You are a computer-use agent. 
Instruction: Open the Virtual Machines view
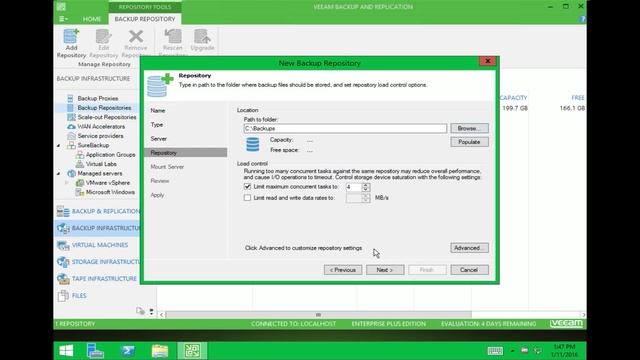100,245
